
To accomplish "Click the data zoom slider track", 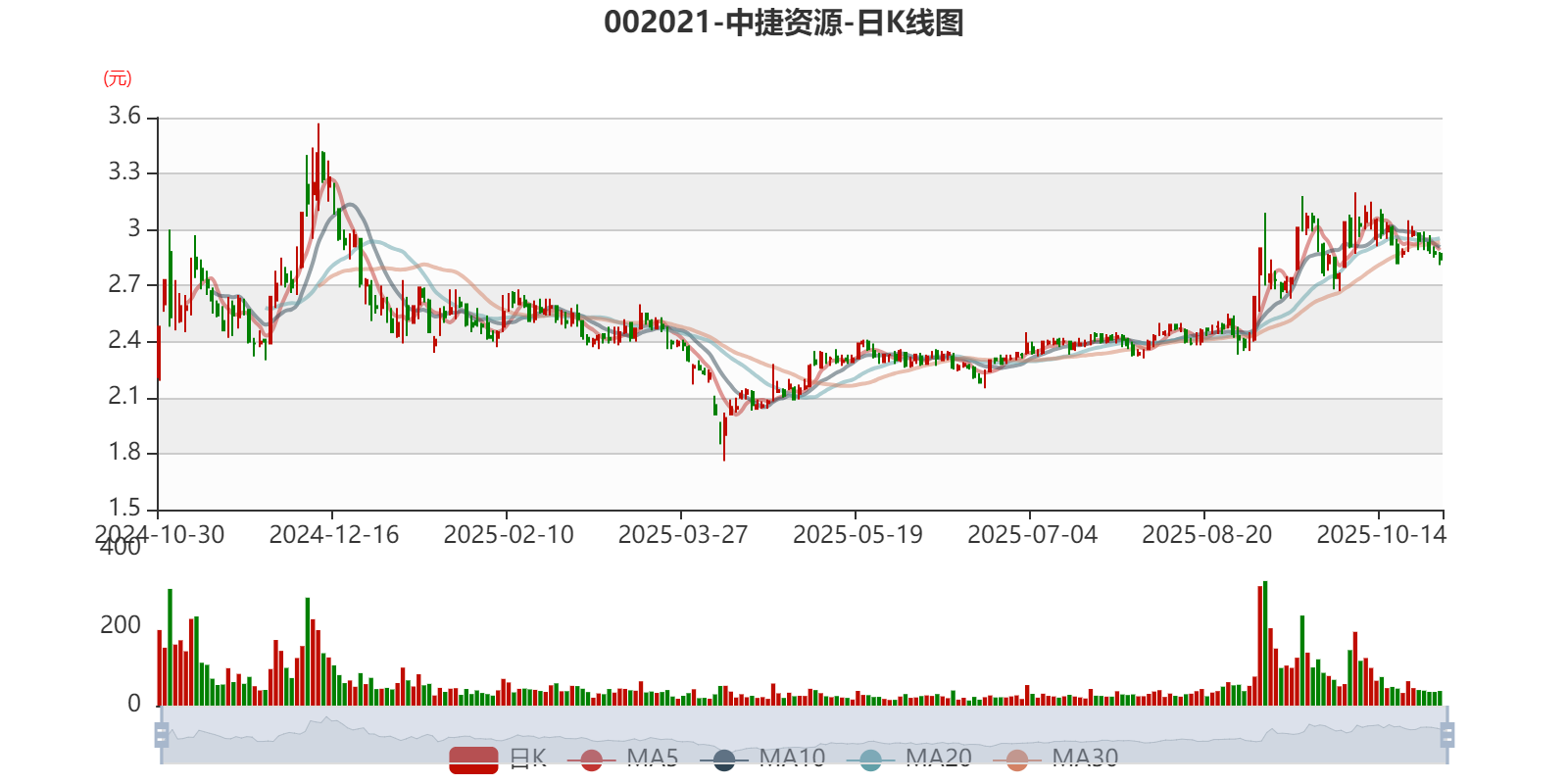I will pyautogui.click(x=804, y=735).
